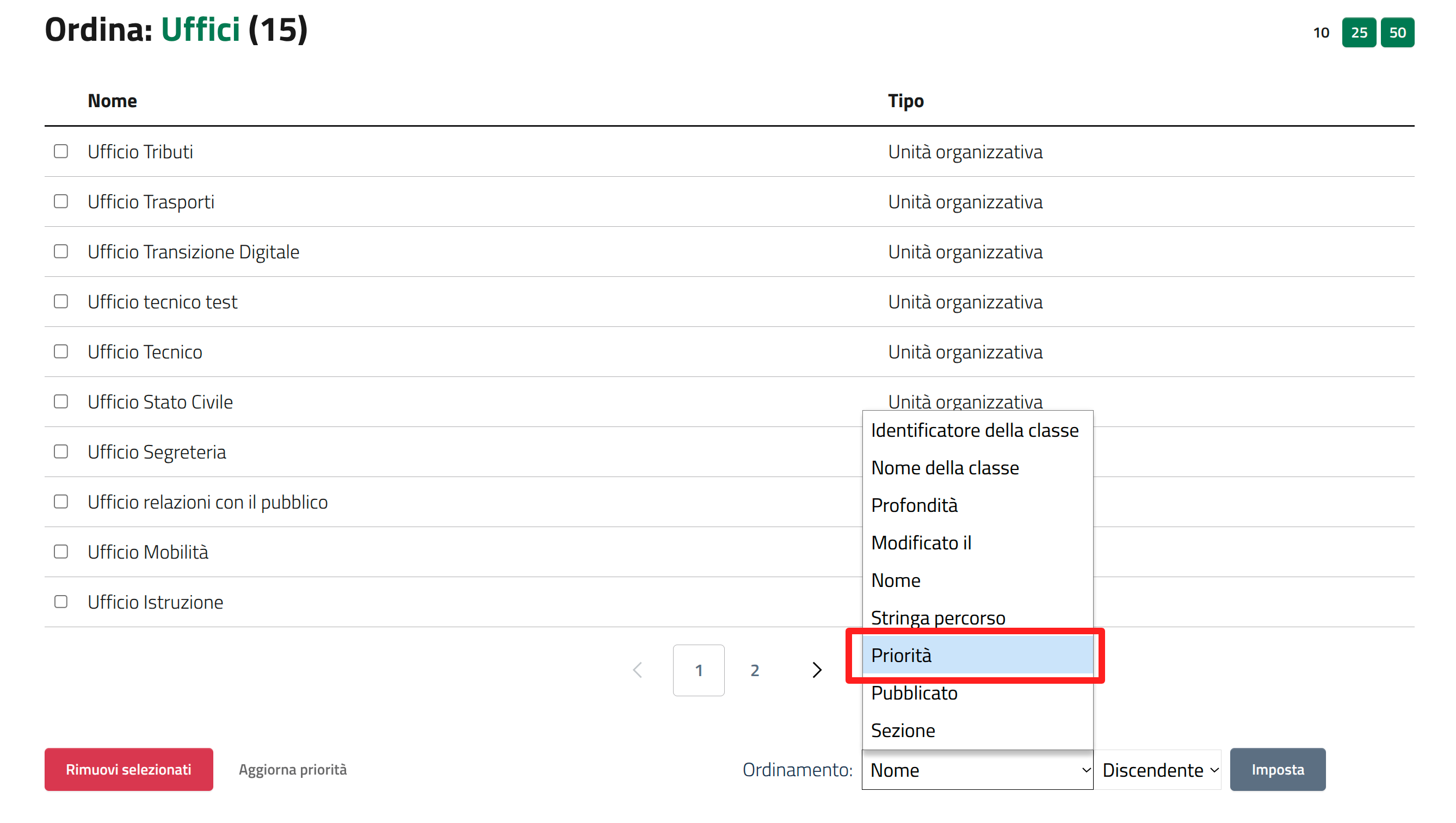Click the previous page arrow

point(638,670)
